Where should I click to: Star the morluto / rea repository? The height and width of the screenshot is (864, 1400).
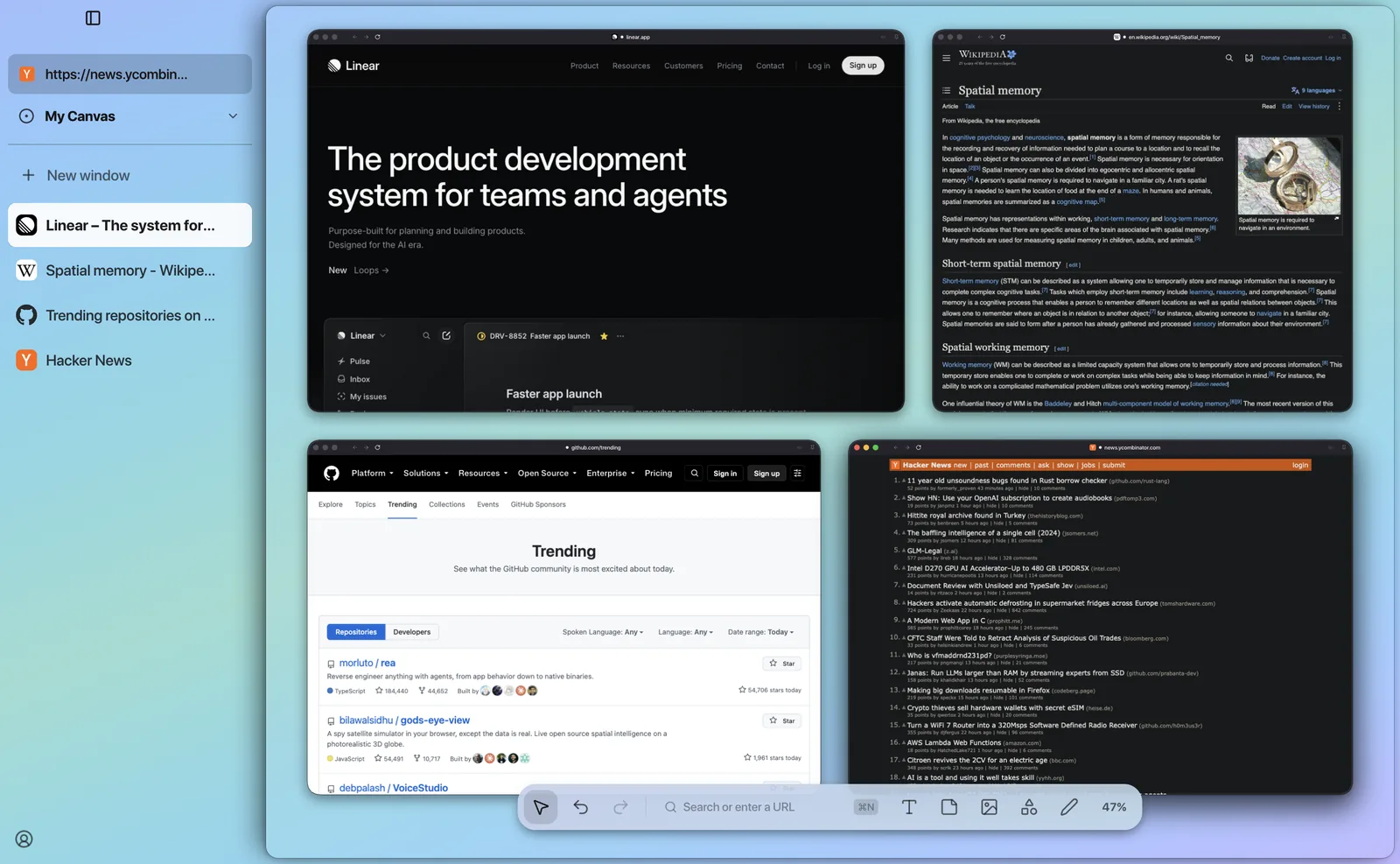point(782,664)
